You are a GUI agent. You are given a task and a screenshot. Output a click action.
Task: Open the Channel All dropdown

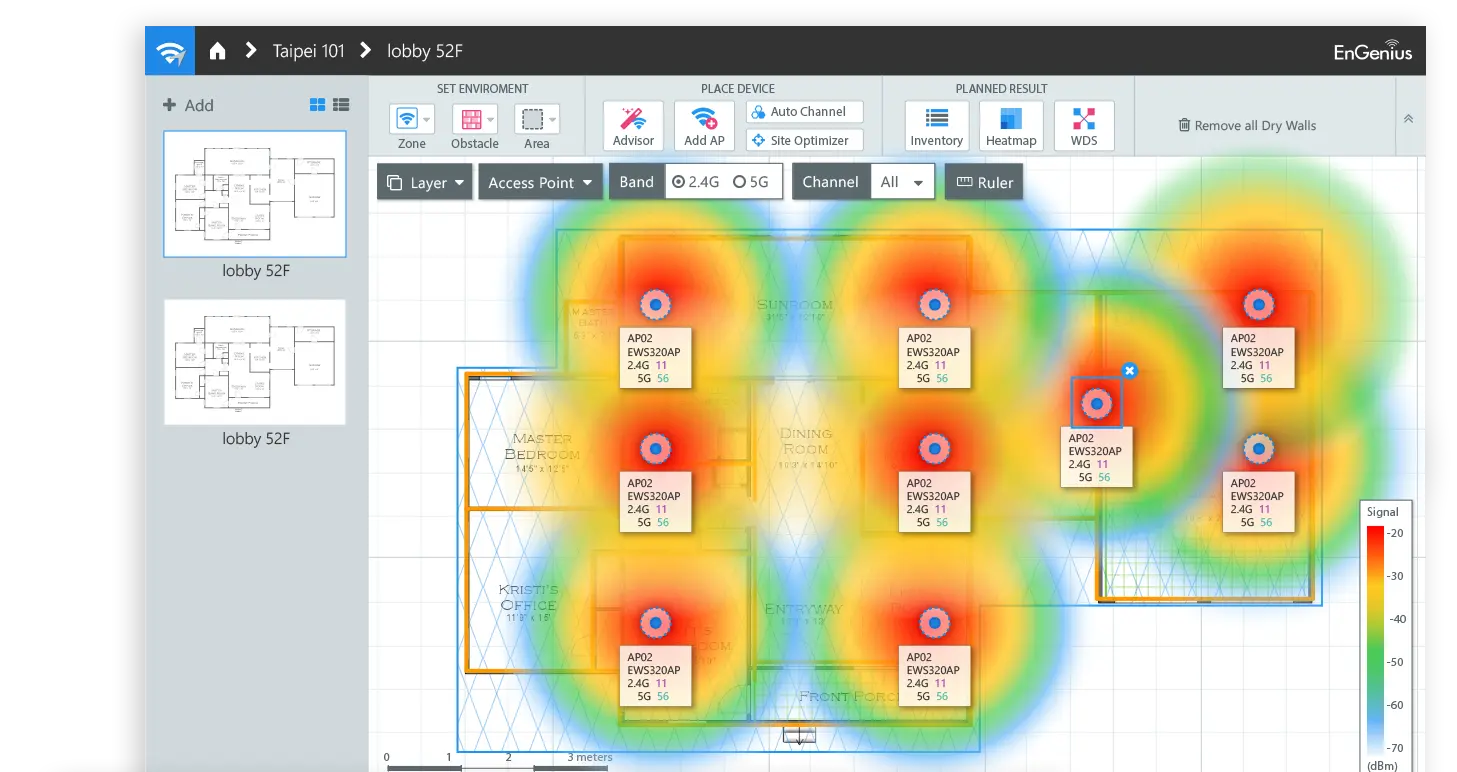[x=902, y=182]
